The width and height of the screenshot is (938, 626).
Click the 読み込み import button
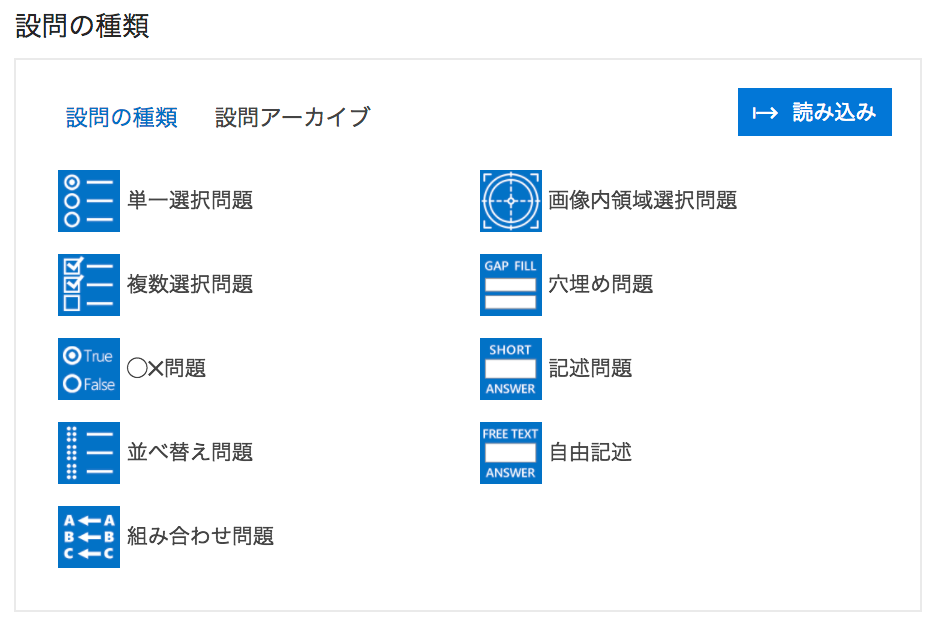[814, 113]
